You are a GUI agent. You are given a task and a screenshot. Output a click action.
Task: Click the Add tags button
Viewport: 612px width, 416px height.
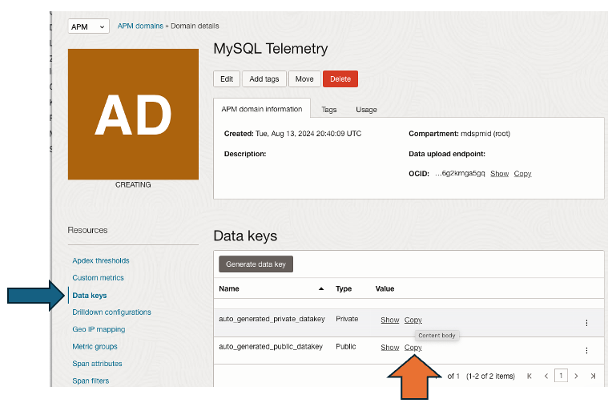(x=264, y=79)
